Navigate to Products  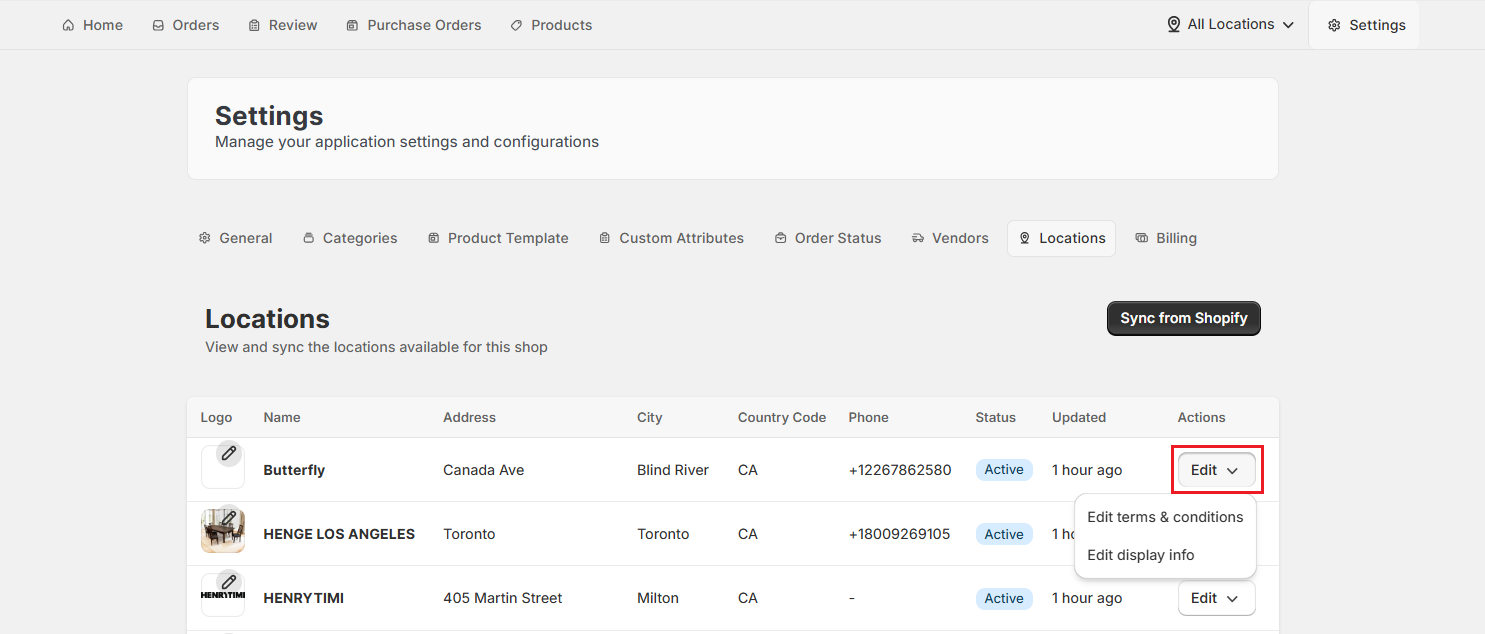[551, 25]
